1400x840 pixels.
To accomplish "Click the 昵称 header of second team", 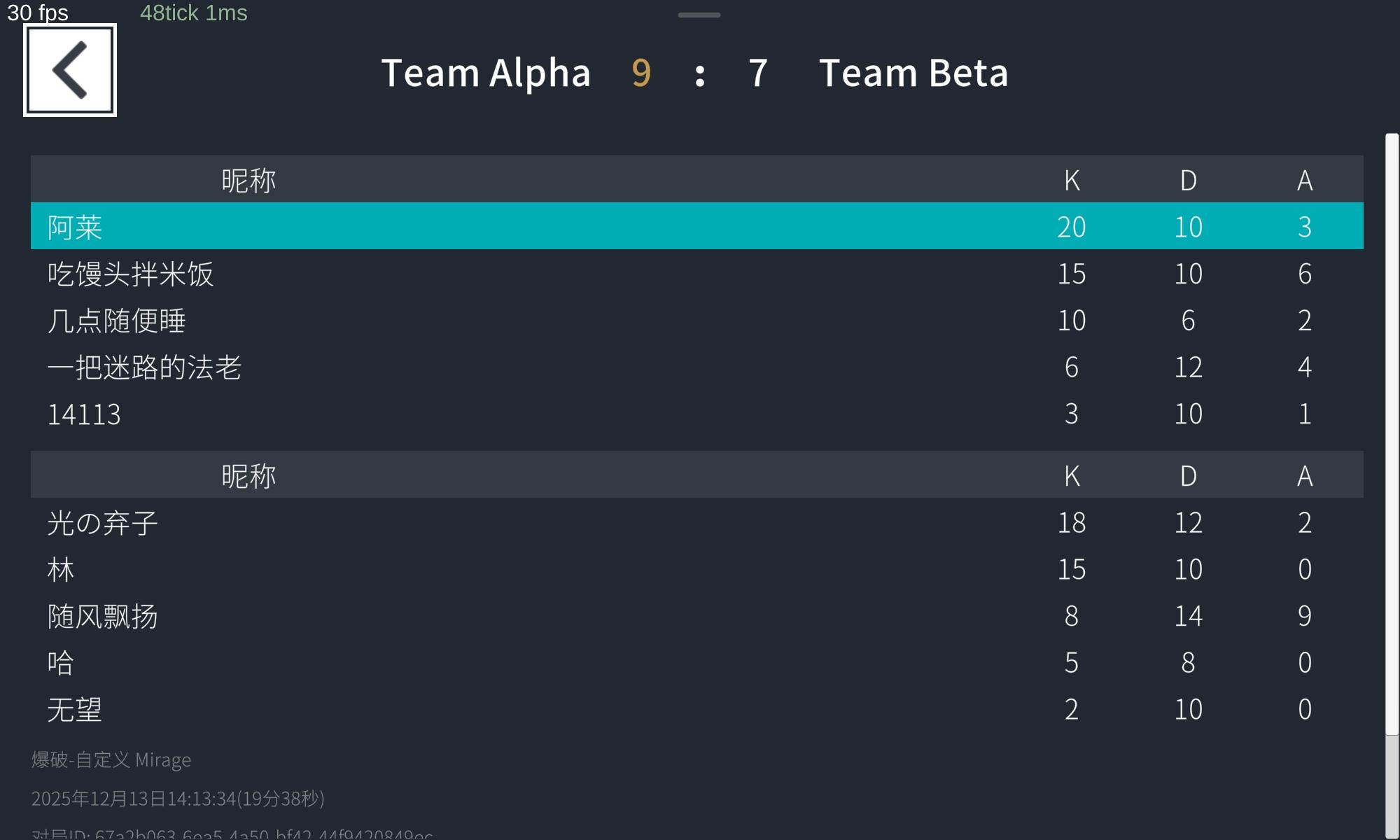I will (x=248, y=476).
